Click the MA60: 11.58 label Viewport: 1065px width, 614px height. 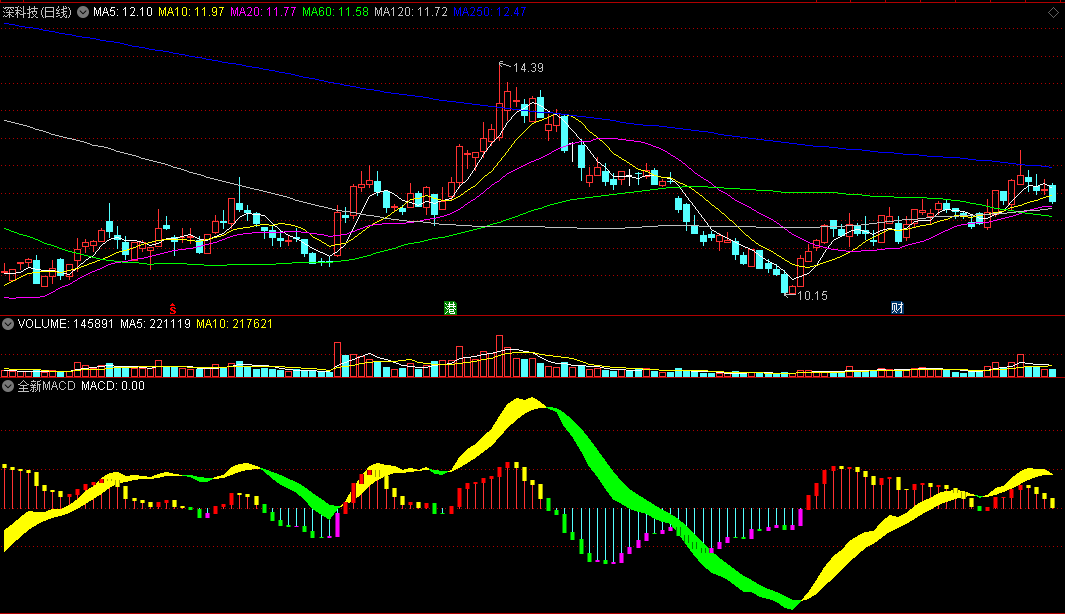pyautogui.click(x=335, y=12)
